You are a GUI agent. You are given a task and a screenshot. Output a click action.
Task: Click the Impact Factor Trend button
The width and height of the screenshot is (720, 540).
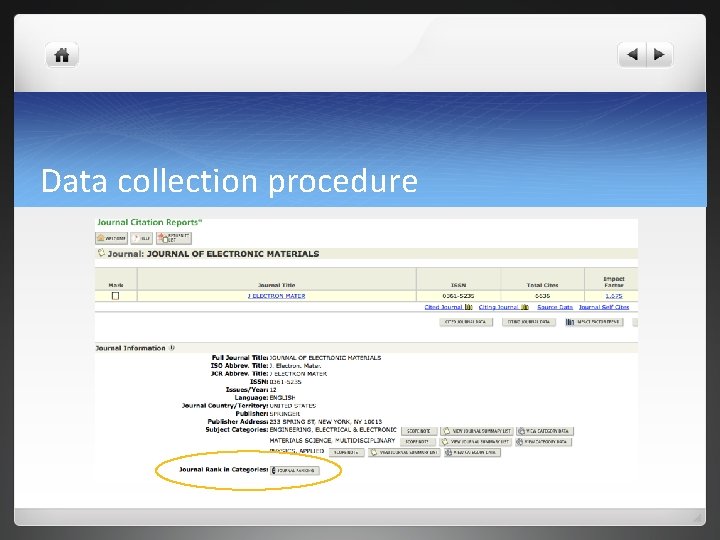[594, 322]
